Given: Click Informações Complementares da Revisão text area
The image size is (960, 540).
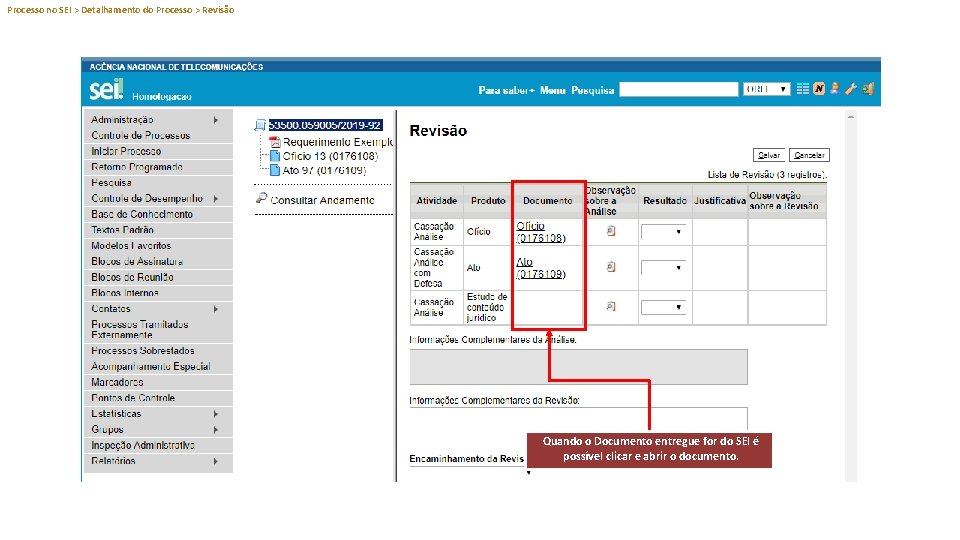Looking at the screenshot, I should click(579, 419).
